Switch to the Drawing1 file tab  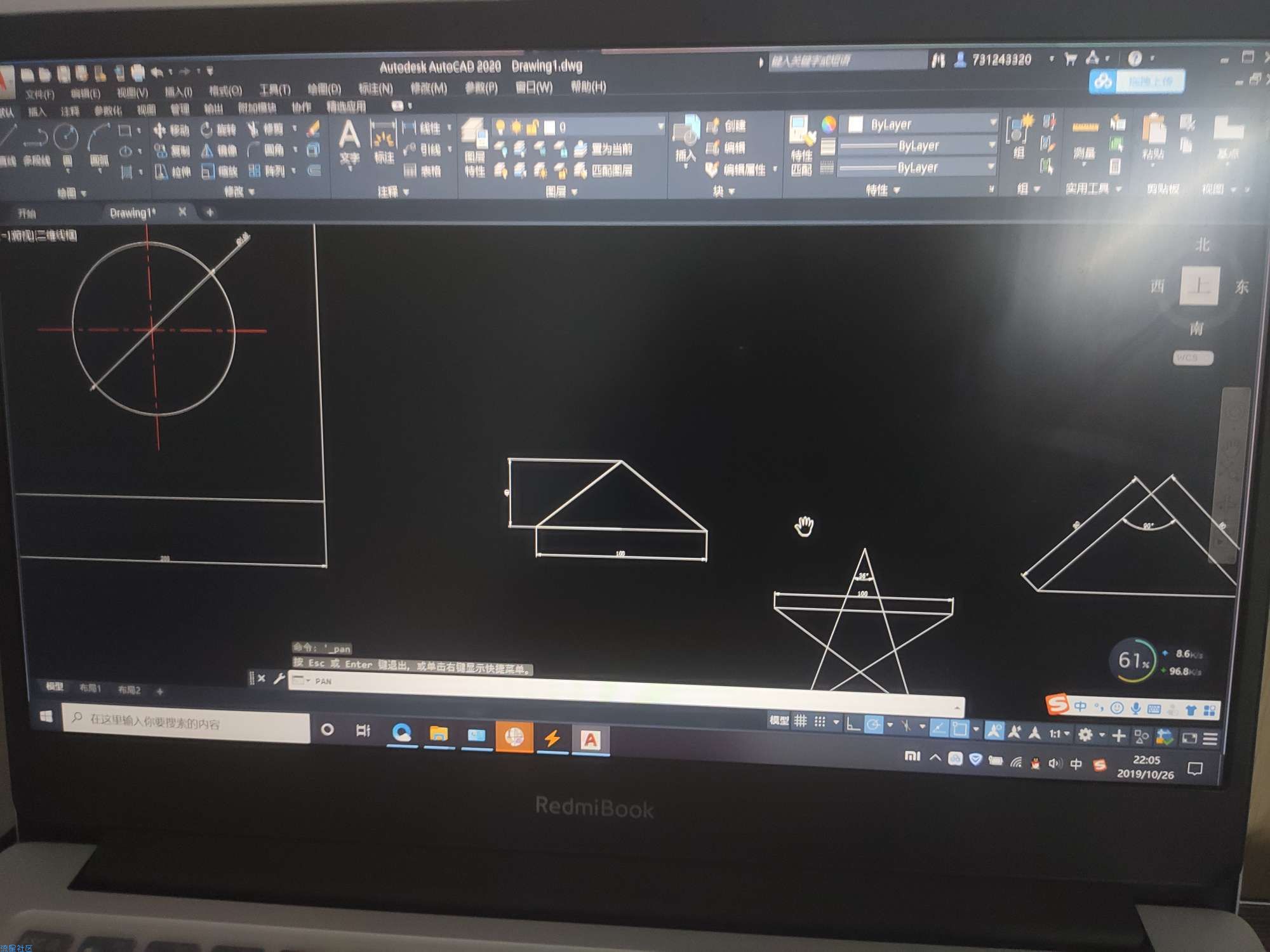point(132,213)
